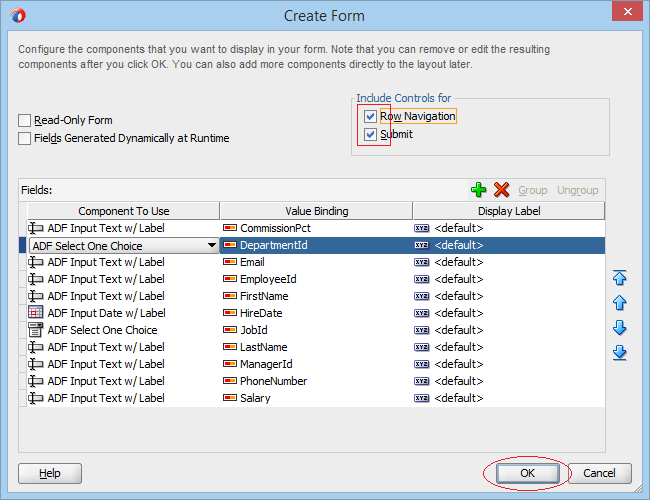650x500 pixels.
Task: Select the CommissionPct value binding
Action: pyautogui.click(x=316, y=228)
